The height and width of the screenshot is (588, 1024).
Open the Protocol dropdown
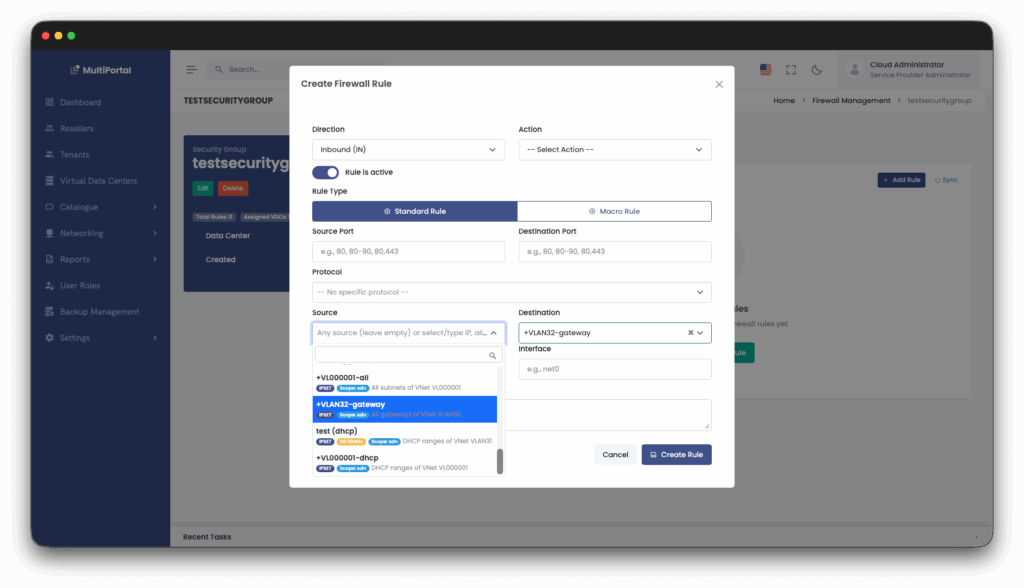coord(511,291)
